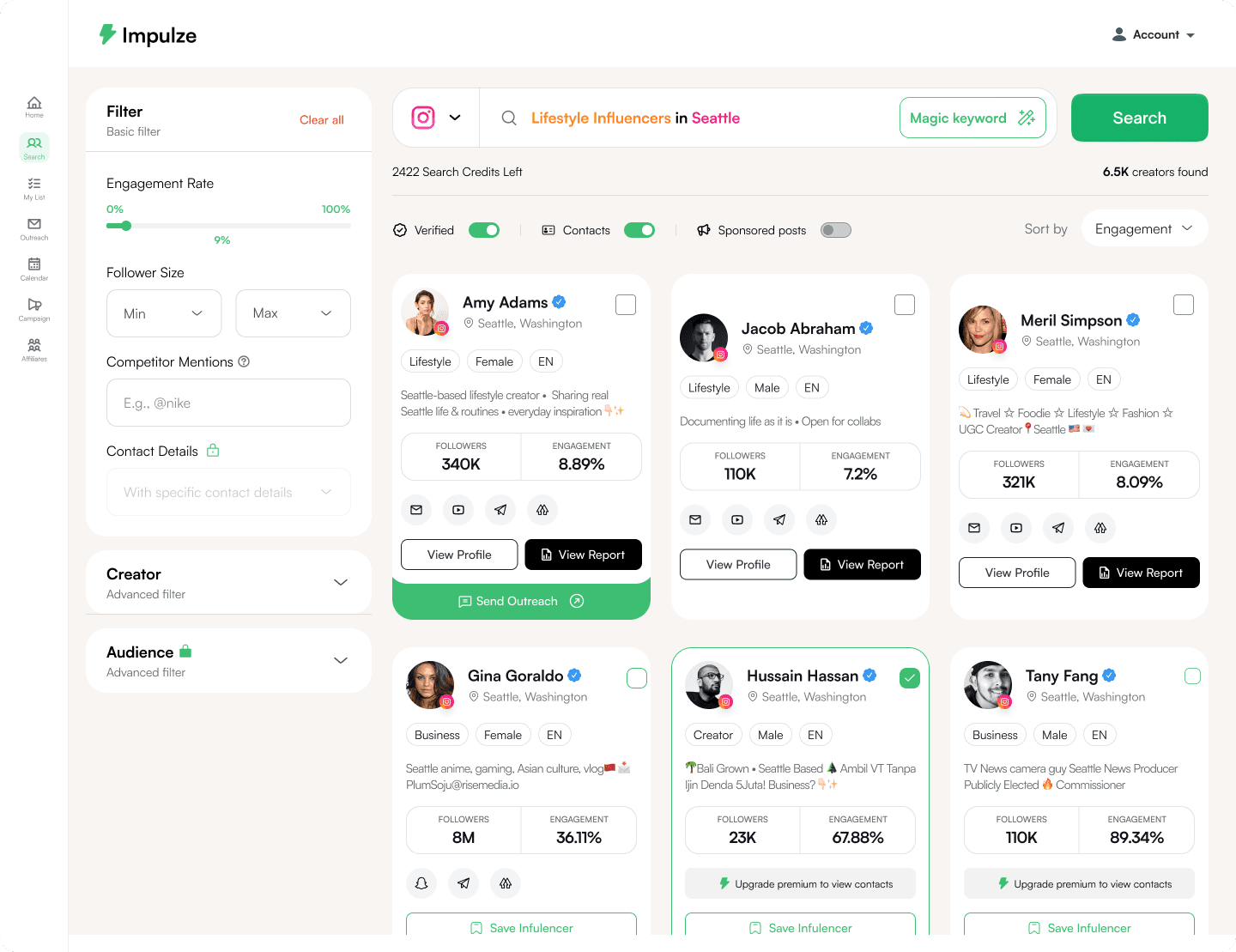Viewport: 1236px width, 952px height.
Task: Click the Engagement Rate slider handle
Action: point(126,226)
